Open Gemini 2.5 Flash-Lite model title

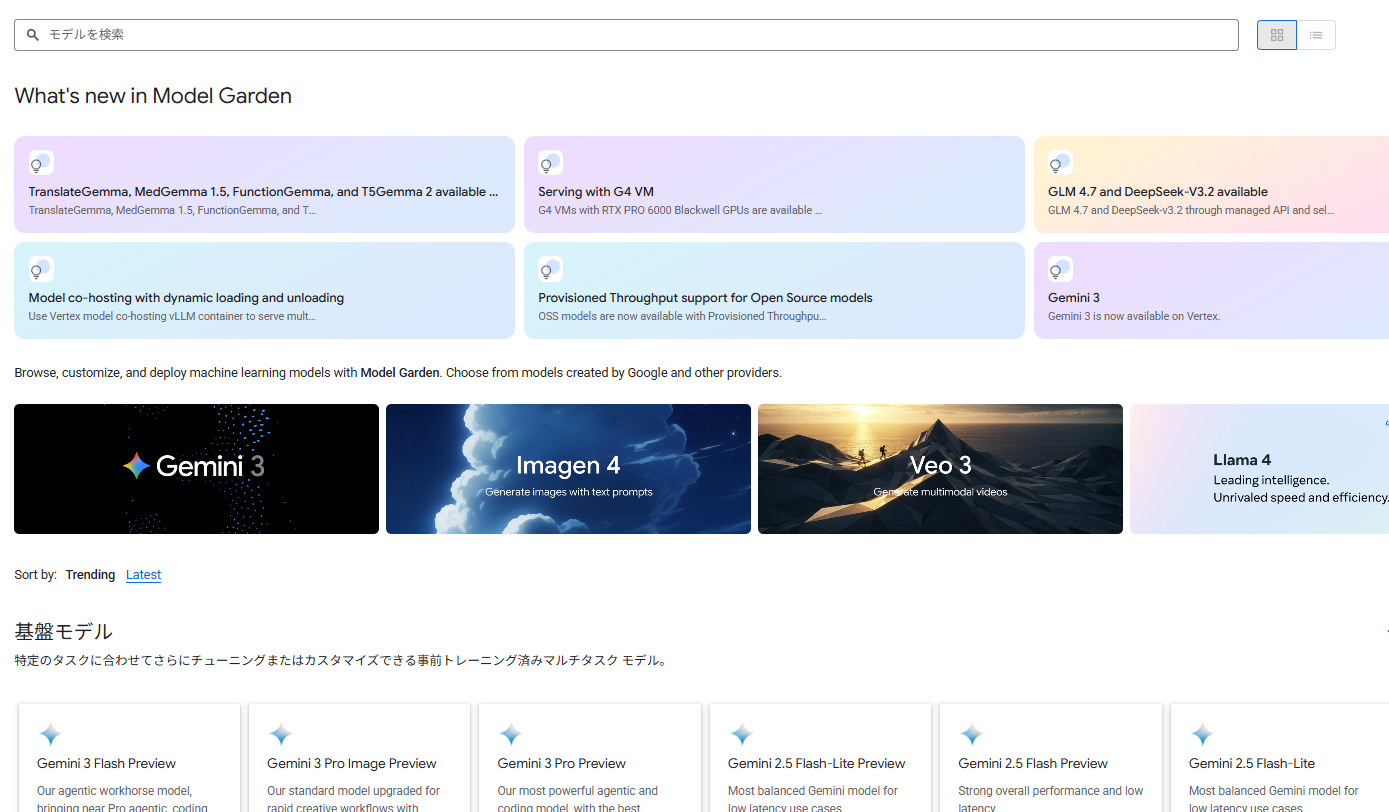click(x=1252, y=764)
